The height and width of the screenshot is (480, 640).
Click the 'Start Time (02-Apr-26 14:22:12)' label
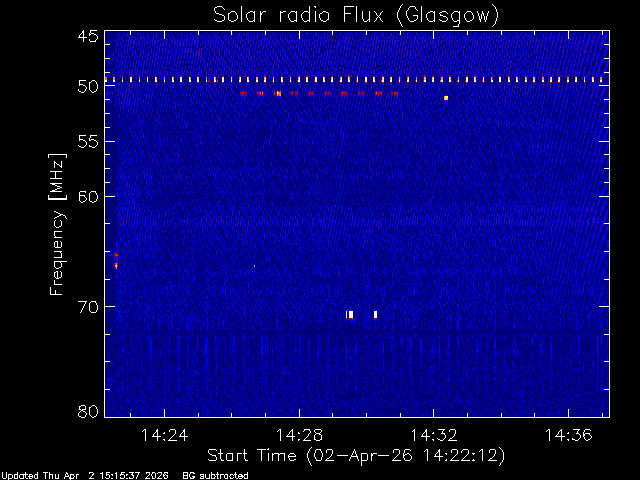(356, 455)
